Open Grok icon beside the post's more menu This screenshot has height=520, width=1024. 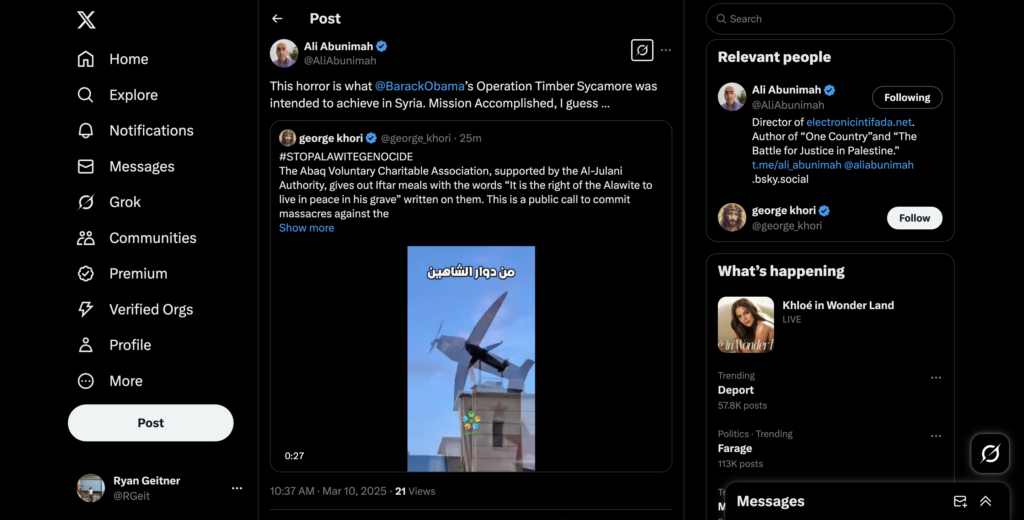point(642,50)
